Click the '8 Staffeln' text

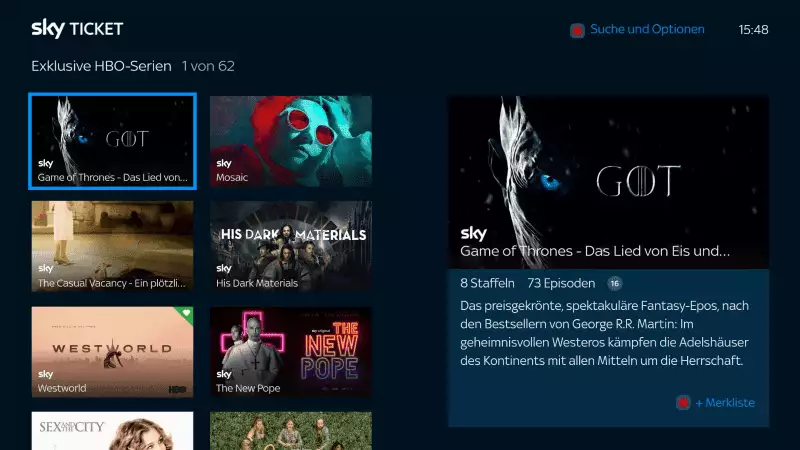click(x=487, y=283)
